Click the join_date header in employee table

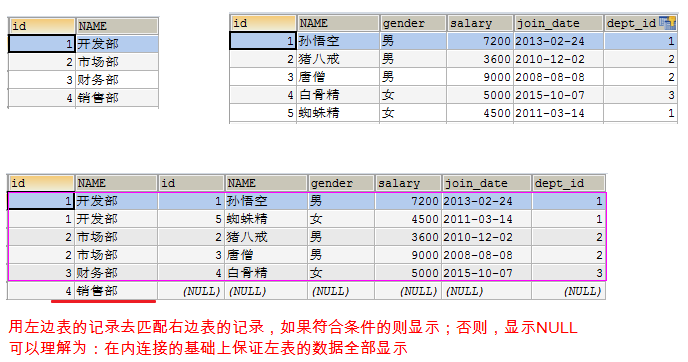[558, 23]
